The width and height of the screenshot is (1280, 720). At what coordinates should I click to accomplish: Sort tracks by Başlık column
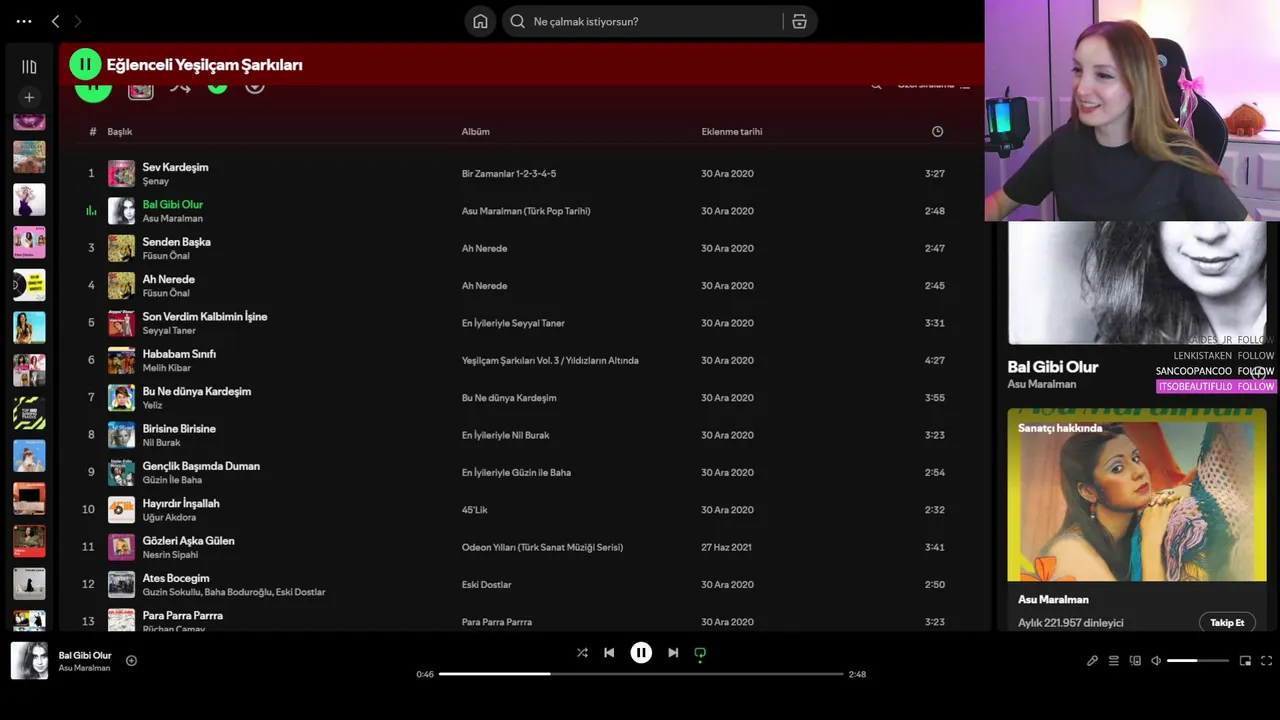pos(120,131)
